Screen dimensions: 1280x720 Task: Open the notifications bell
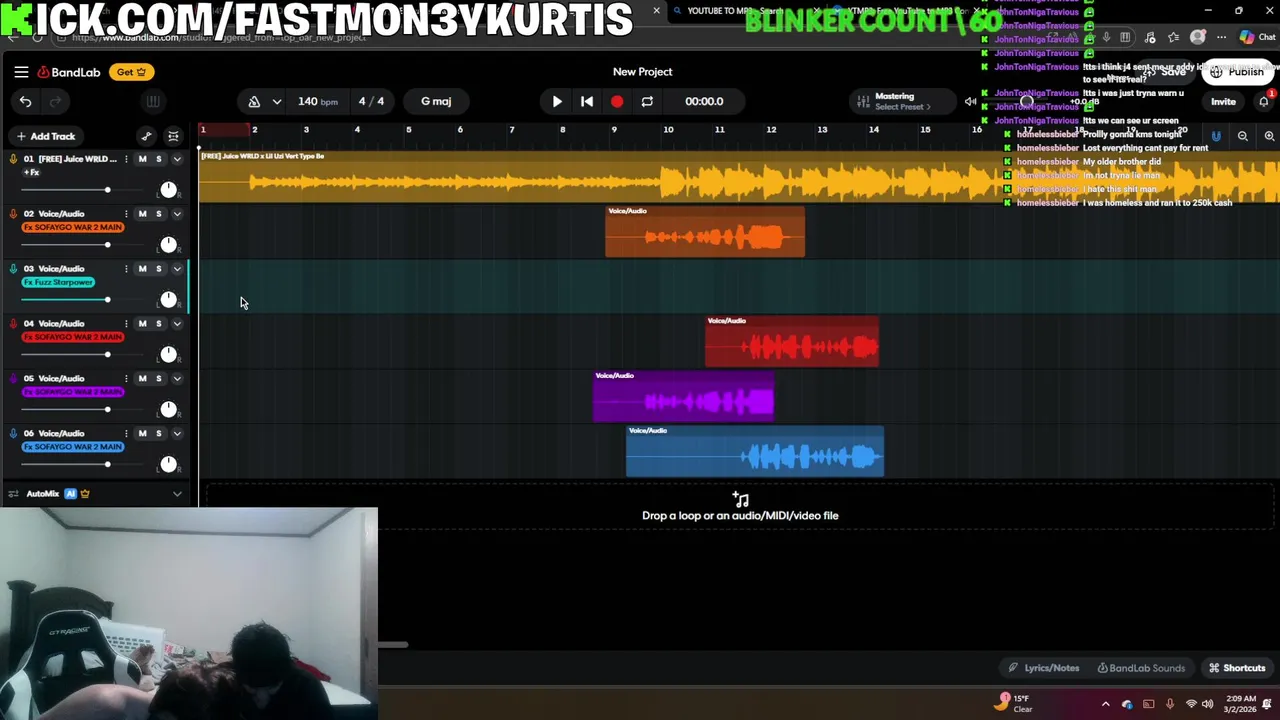[x=1264, y=101]
